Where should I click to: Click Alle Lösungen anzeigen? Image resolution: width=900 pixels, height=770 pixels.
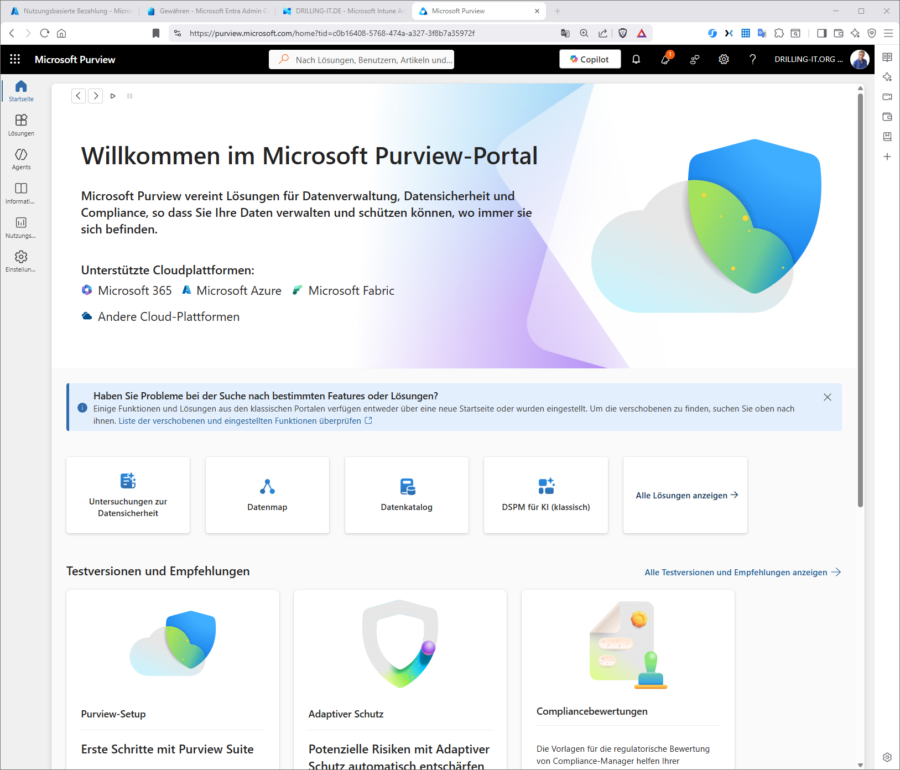pyautogui.click(x=685, y=495)
